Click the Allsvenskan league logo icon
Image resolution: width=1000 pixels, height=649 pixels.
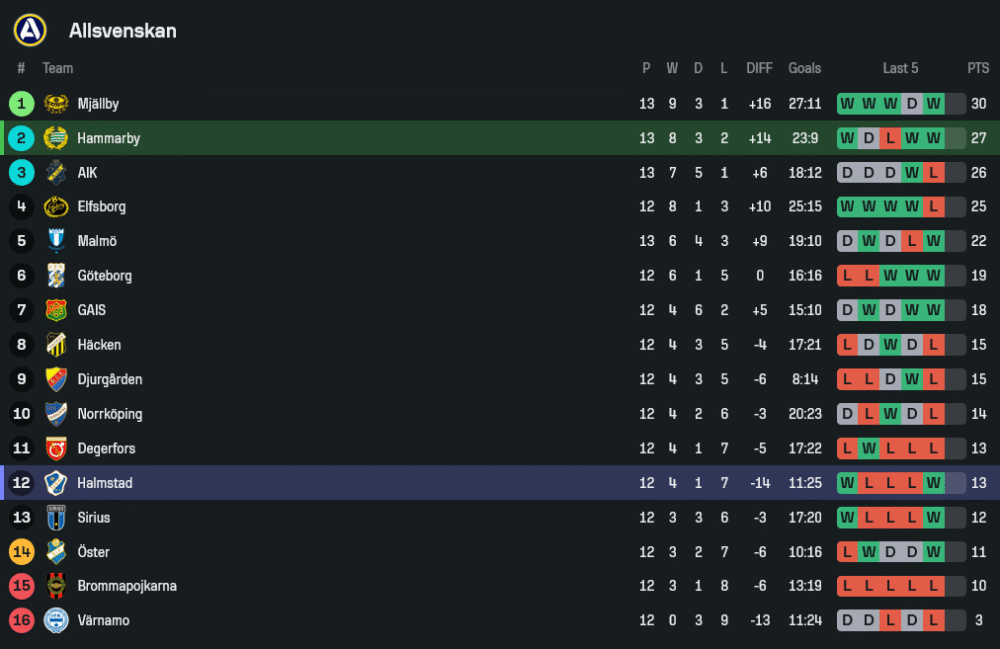pyautogui.click(x=30, y=30)
